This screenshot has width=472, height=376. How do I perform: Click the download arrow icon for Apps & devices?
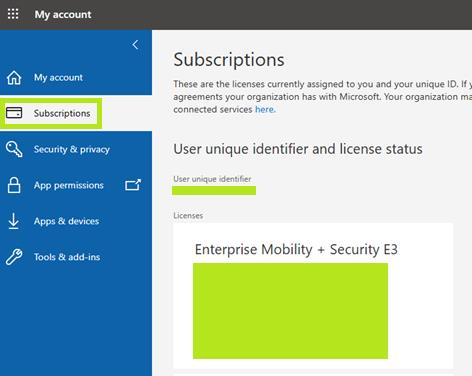point(13,221)
